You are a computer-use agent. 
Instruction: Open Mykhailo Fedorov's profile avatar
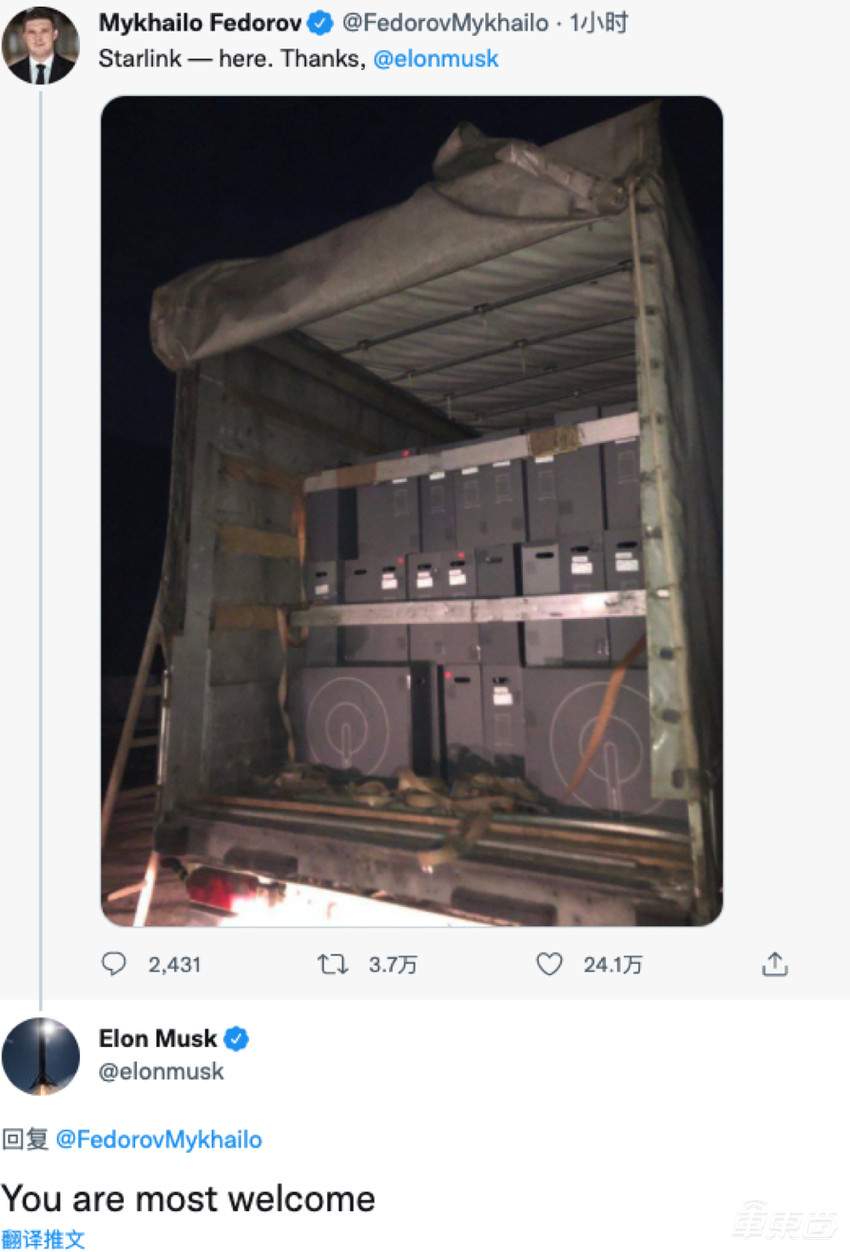tap(40, 45)
